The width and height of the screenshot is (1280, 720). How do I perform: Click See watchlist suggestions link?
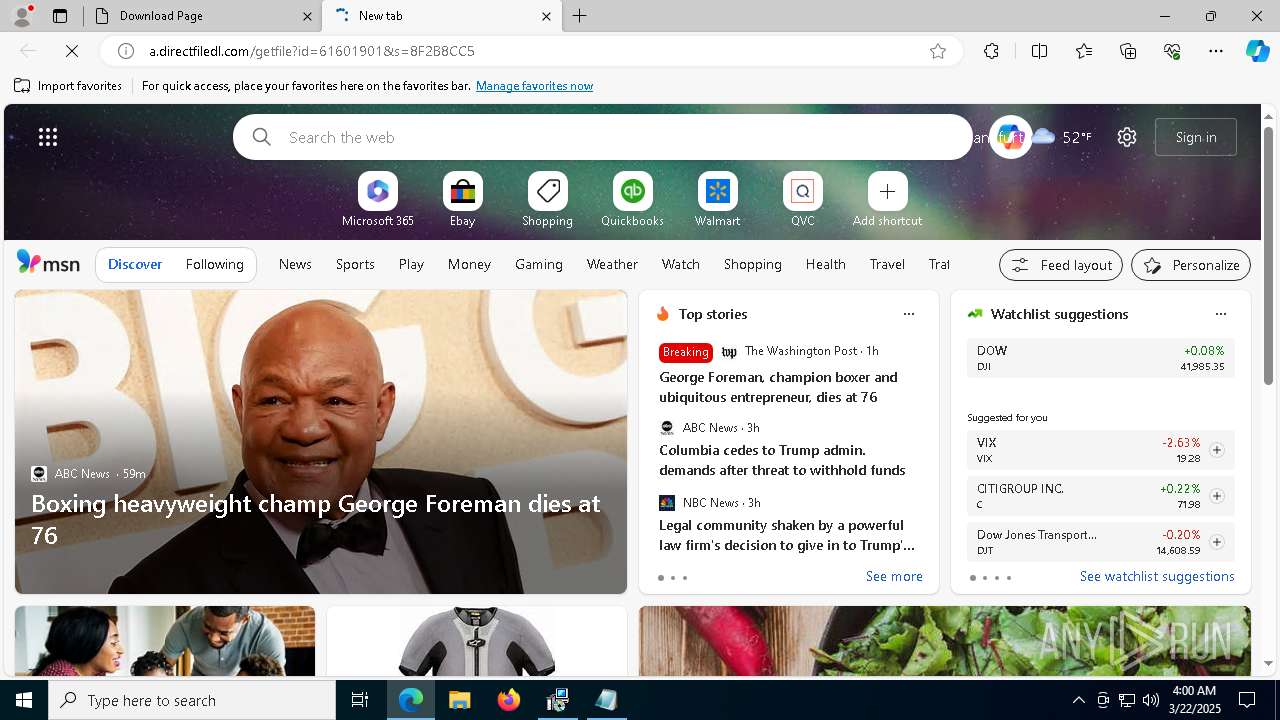[1157, 576]
